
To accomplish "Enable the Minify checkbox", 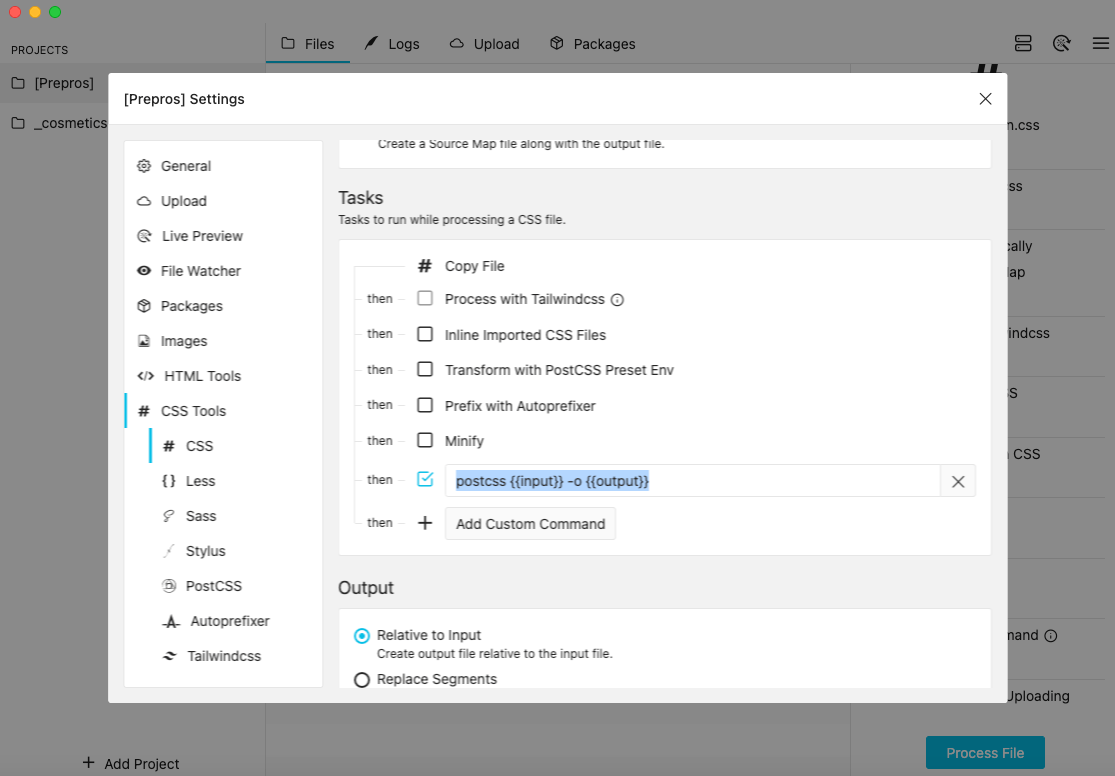I will (x=425, y=440).
